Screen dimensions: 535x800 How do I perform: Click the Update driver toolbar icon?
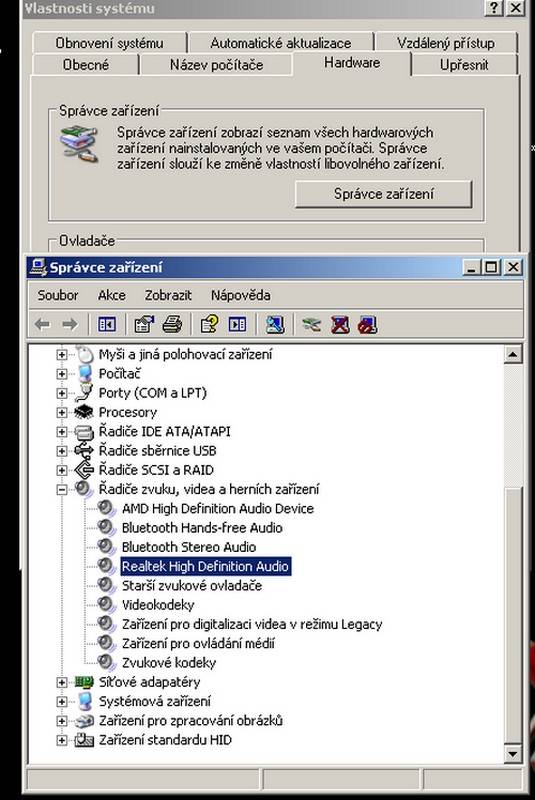tap(312, 324)
